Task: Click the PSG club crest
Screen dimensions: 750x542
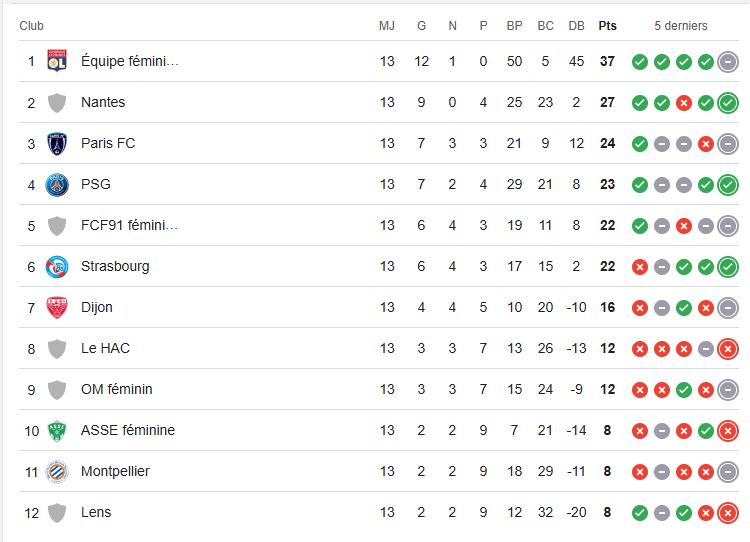Action: 57,185
